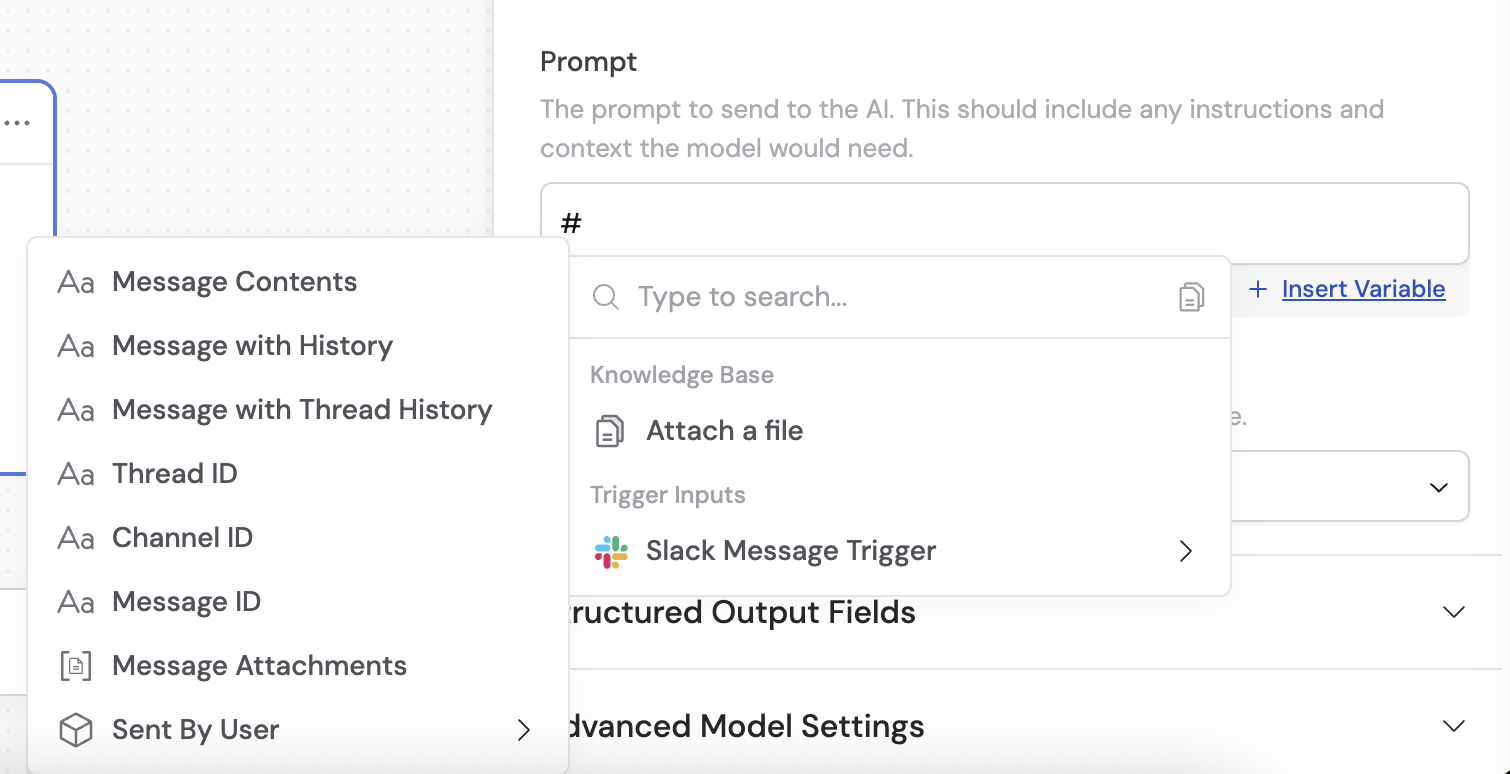Open the ellipsis options menu top left
Screen dimensions: 1510x774
(18, 121)
